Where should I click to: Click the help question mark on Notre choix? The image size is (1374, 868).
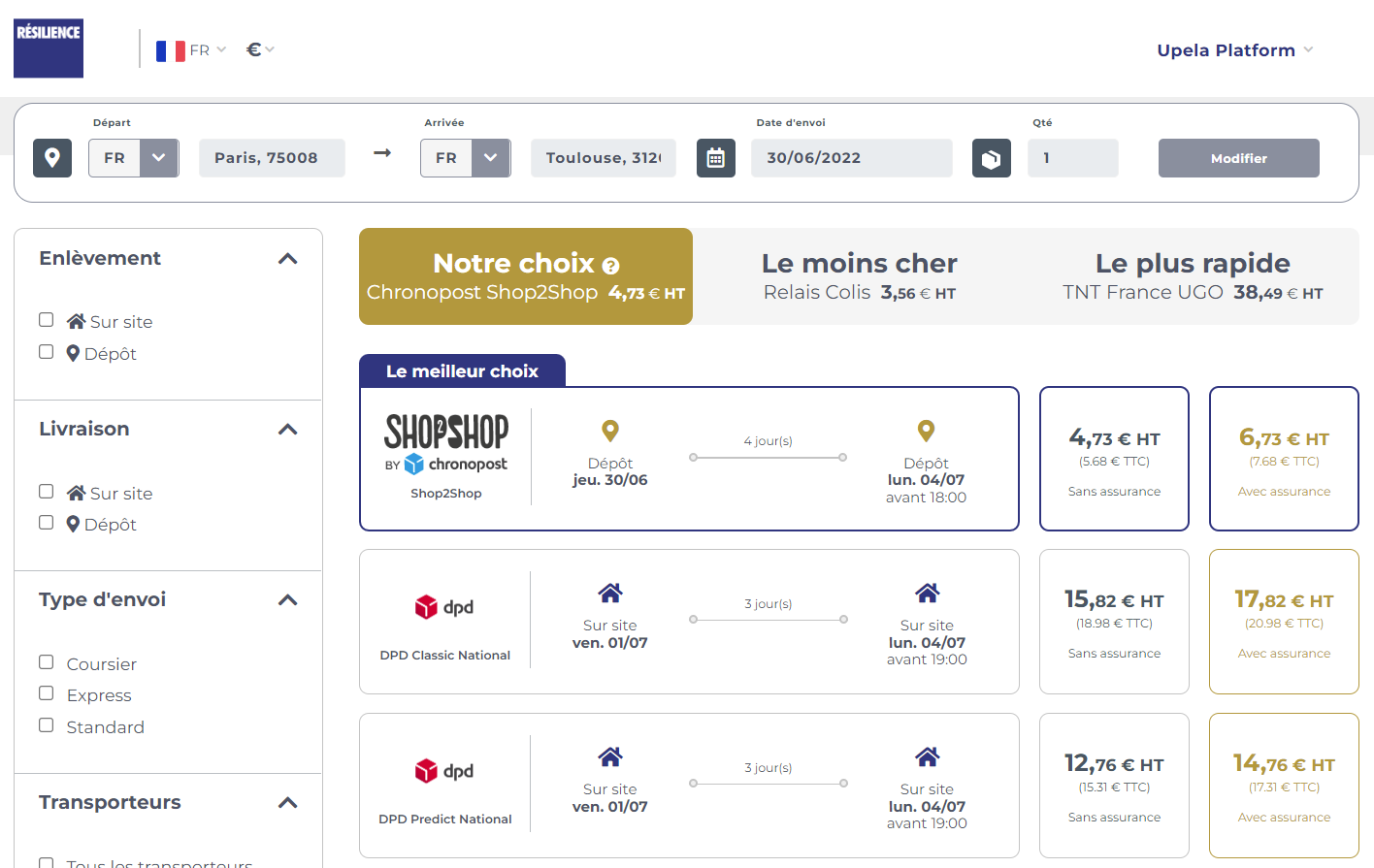point(610,266)
